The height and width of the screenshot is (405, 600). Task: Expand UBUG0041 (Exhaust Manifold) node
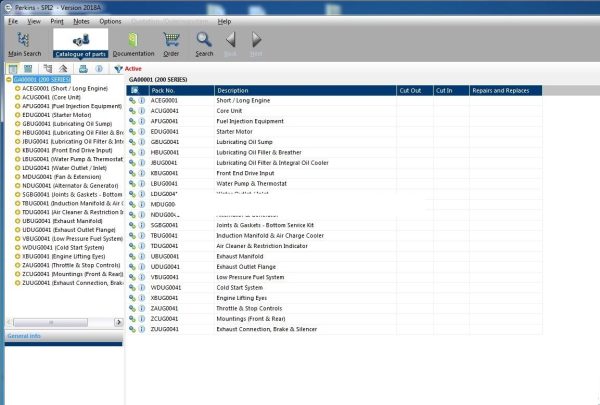pos(17,221)
